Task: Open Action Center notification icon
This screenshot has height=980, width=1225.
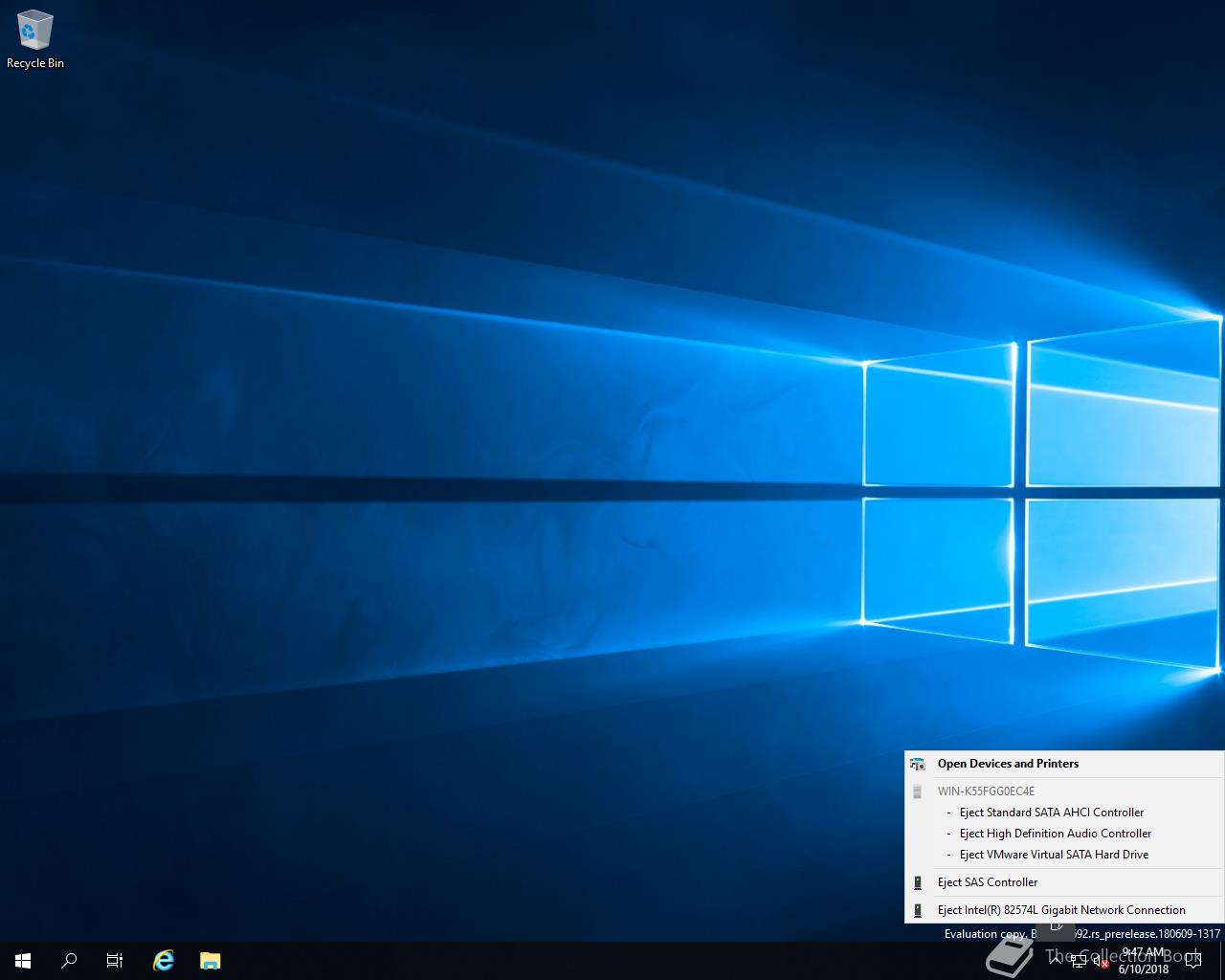Action: coord(1192,961)
